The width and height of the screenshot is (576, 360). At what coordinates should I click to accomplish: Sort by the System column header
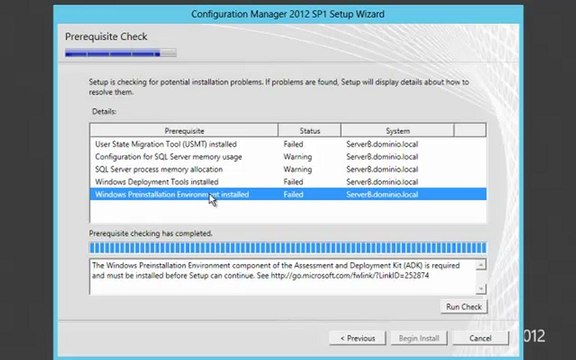click(397, 131)
